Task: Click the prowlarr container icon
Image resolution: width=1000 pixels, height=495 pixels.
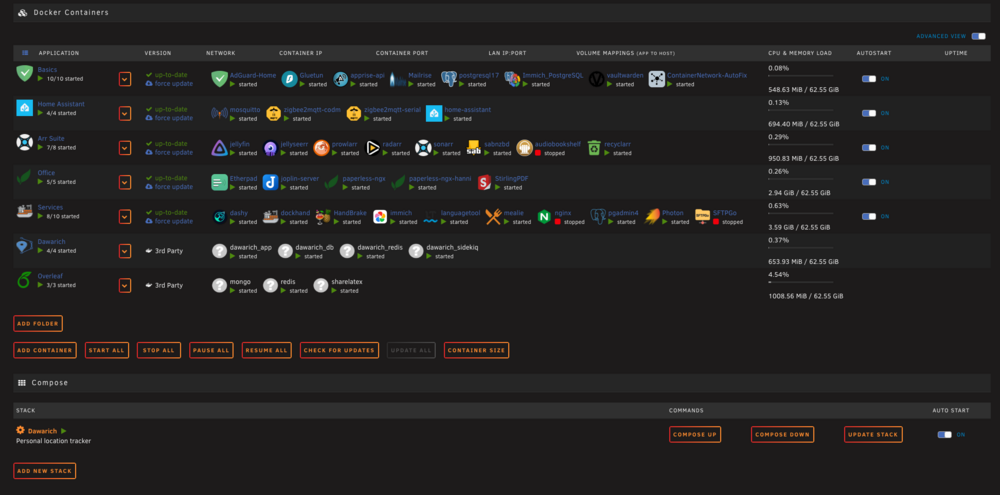Action: point(321,148)
